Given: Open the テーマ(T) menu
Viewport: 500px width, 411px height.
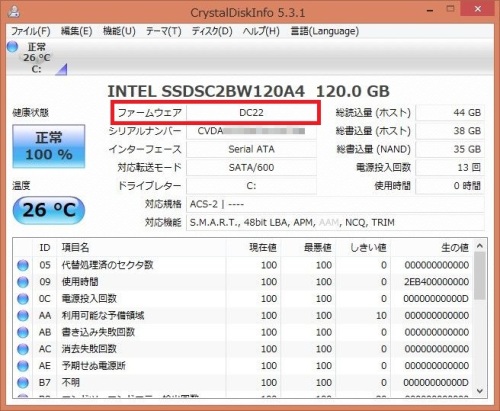Looking at the screenshot, I should (x=163, y=31).
